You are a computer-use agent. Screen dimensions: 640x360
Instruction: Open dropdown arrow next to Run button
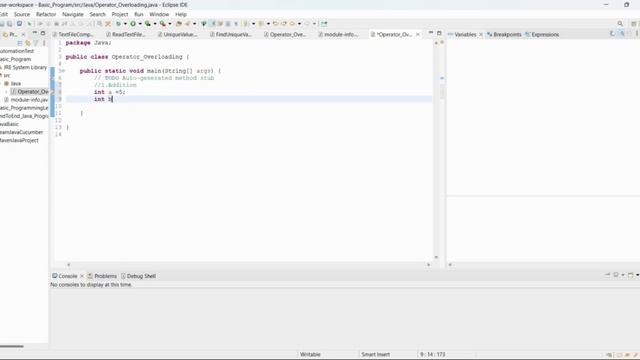click(x=140, y=24)
